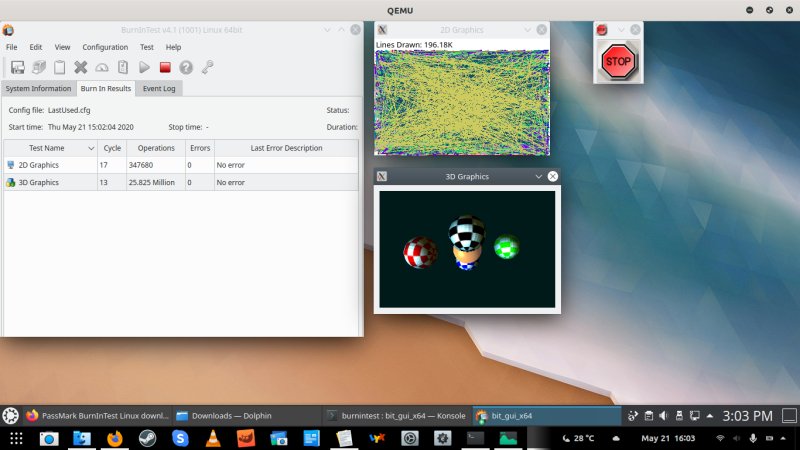Select the 3D Graphics test row
This screenshot has height=450, width=800.
(181, 182)
